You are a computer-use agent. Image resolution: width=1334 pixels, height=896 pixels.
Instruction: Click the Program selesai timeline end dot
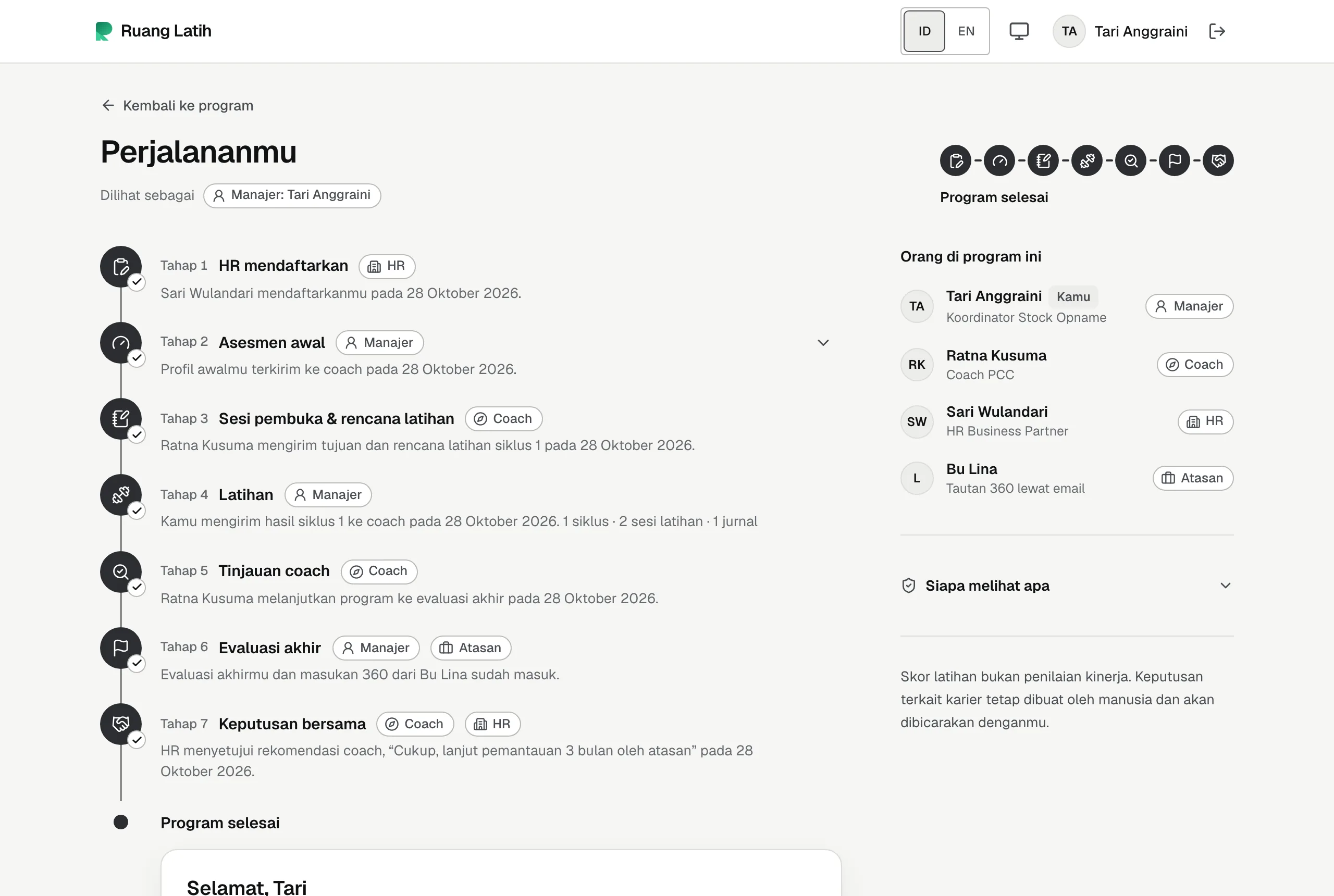pos(120,822)
